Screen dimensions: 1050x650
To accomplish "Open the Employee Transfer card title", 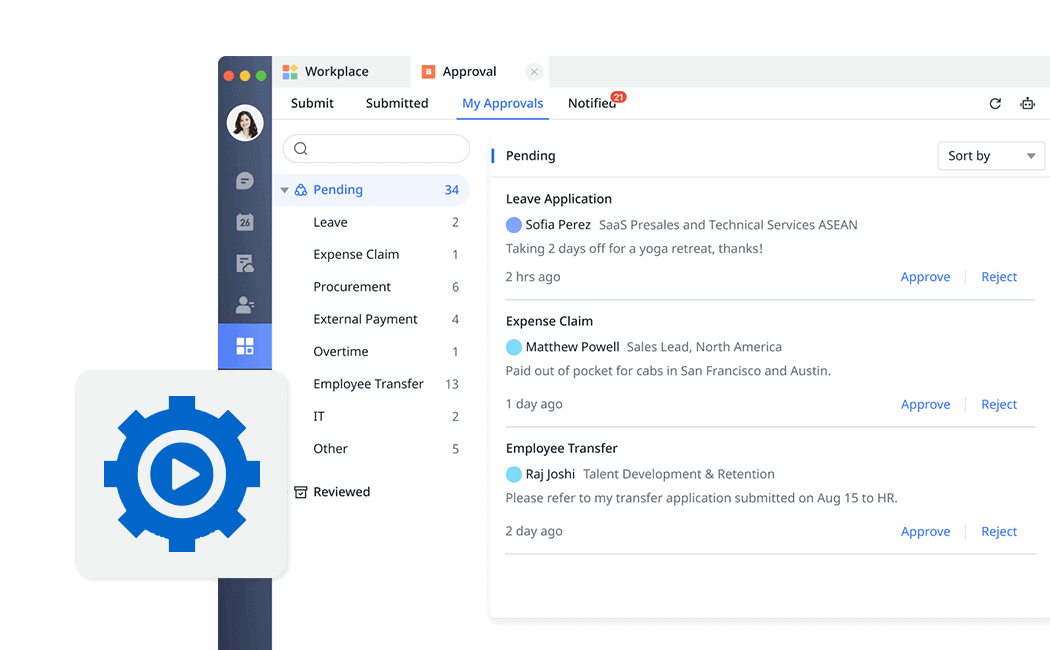I will [x=561, y=449].
